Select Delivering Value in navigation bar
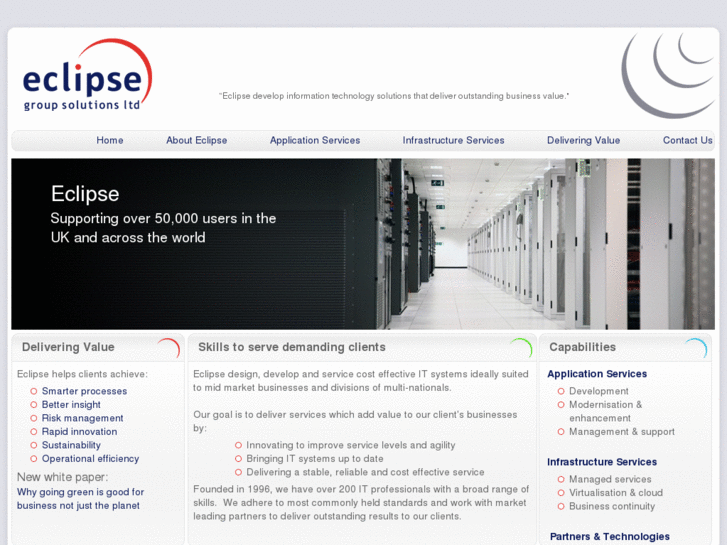The image size is (727, 545). tap(583, 140)
